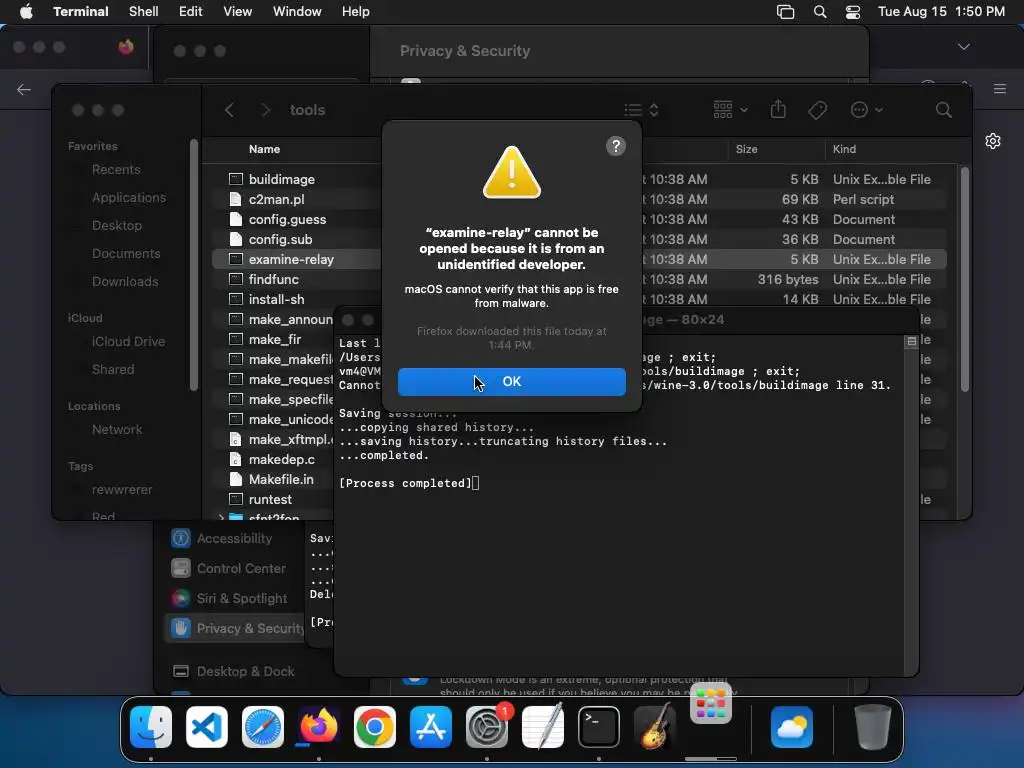This screenshot has height=768, width=1024.
Task: Go back in Finder tools window
Action: click(x=229, y=110)
